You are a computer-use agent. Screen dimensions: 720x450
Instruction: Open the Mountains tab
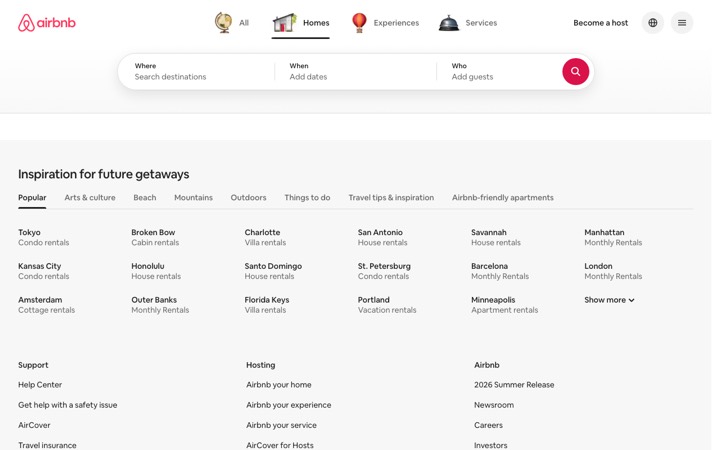pyautogui.click(x=193, y=197)
